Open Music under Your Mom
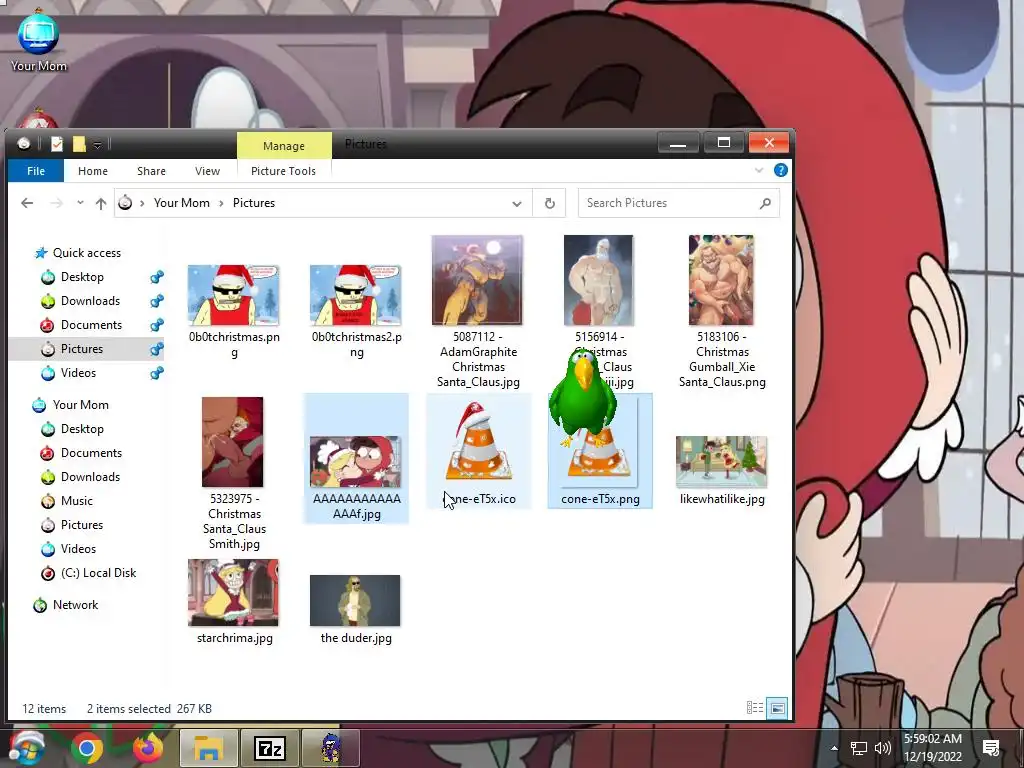This screenshot has height=768, width=1024. click(x=76, y=501)
